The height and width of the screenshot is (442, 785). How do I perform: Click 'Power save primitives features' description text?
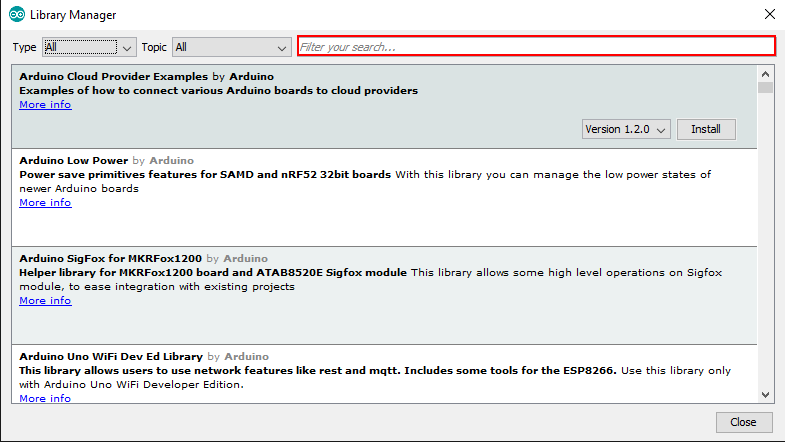205,175
